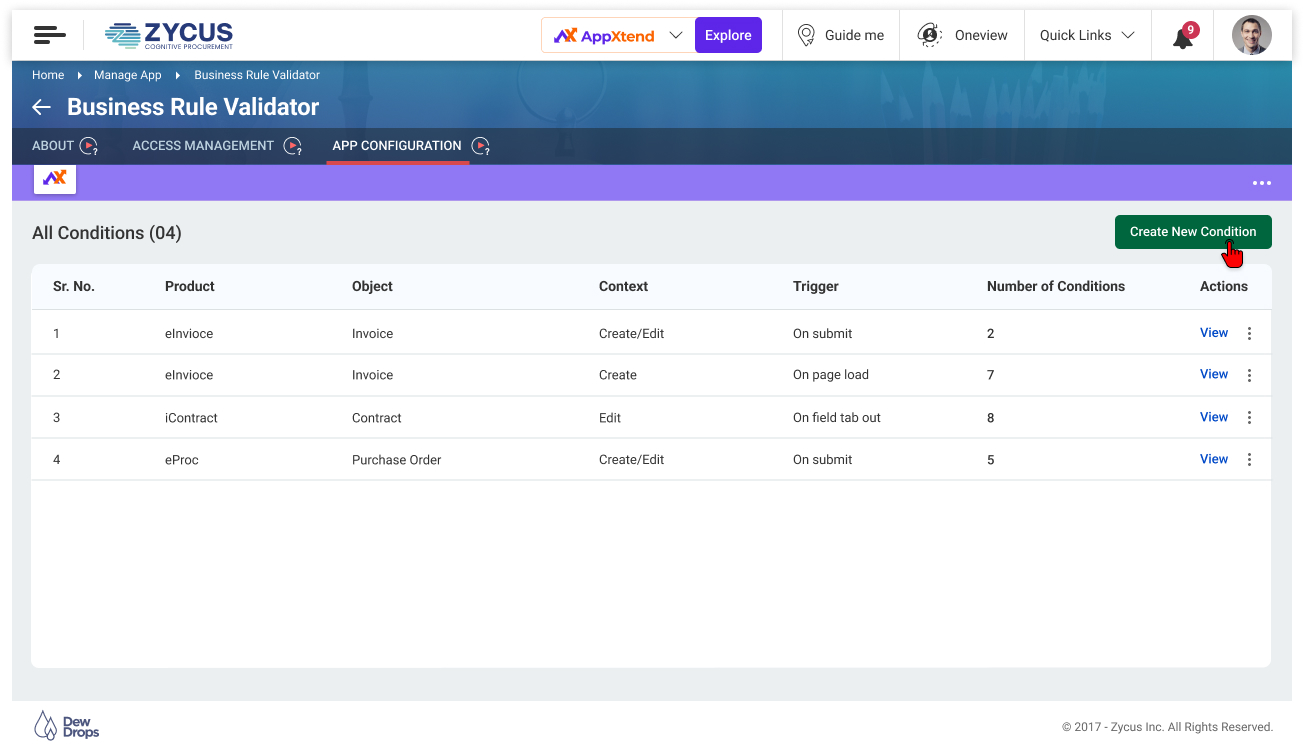
Task: Click the Number of Conditions header
Action: tap(1056, 286)
